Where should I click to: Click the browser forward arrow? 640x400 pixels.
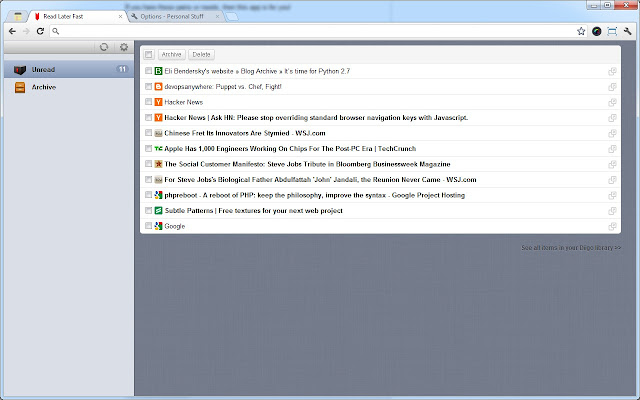(26, 31)
